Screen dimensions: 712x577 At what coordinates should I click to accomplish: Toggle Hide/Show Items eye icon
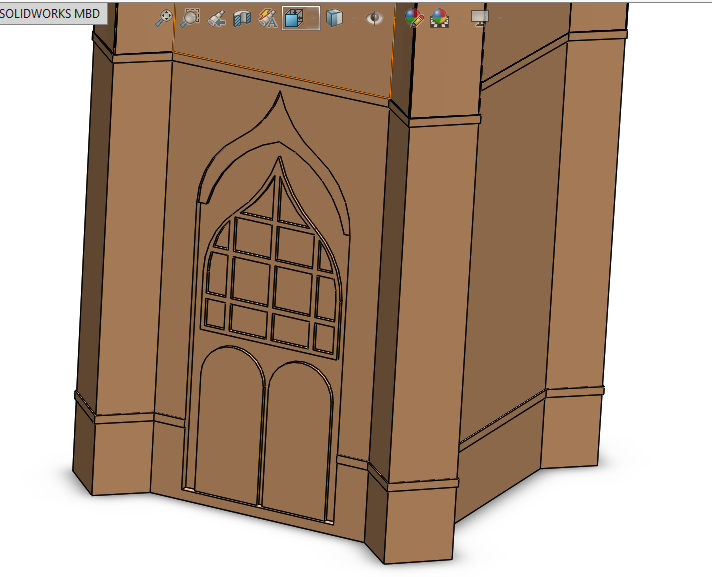(x=375, y=18)
